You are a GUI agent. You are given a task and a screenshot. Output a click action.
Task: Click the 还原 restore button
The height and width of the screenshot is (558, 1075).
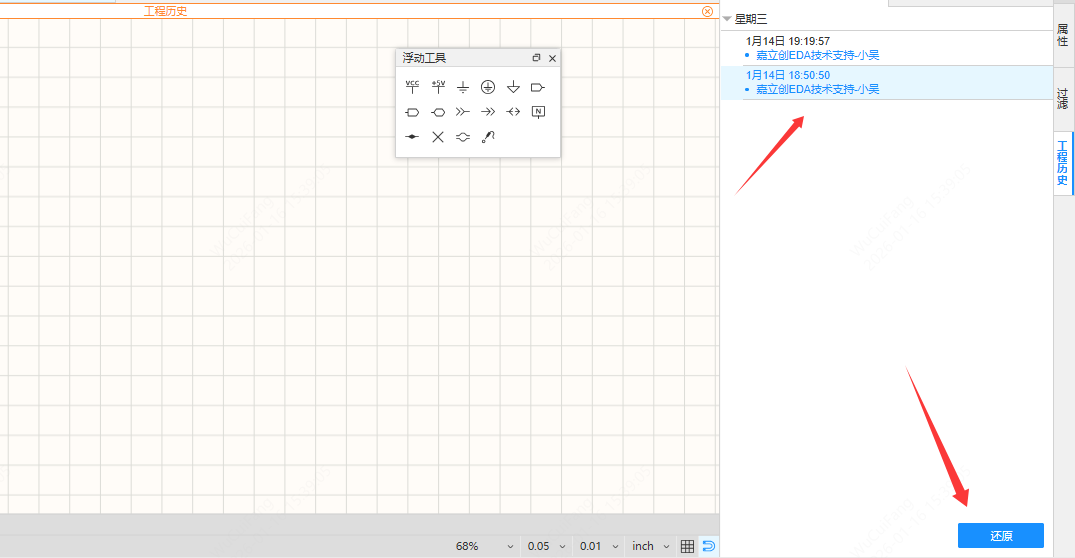pos(1000,536)
